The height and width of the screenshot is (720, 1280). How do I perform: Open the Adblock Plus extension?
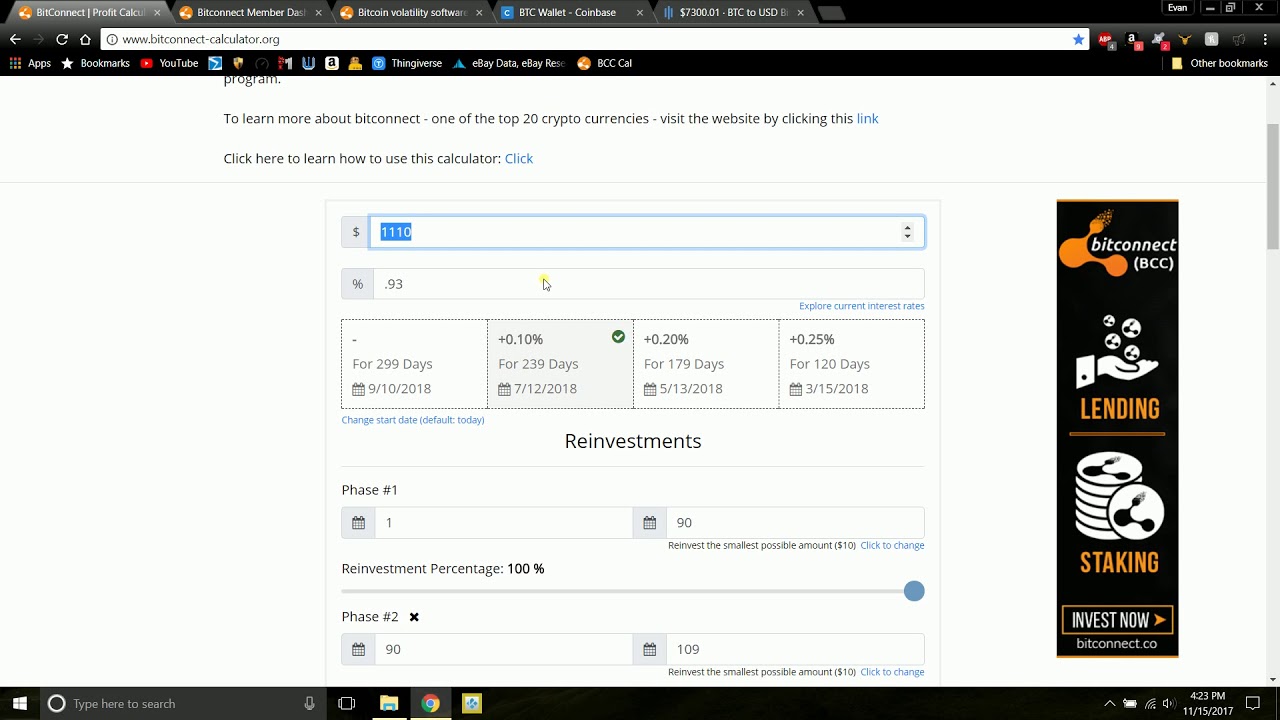(1106, 40)
